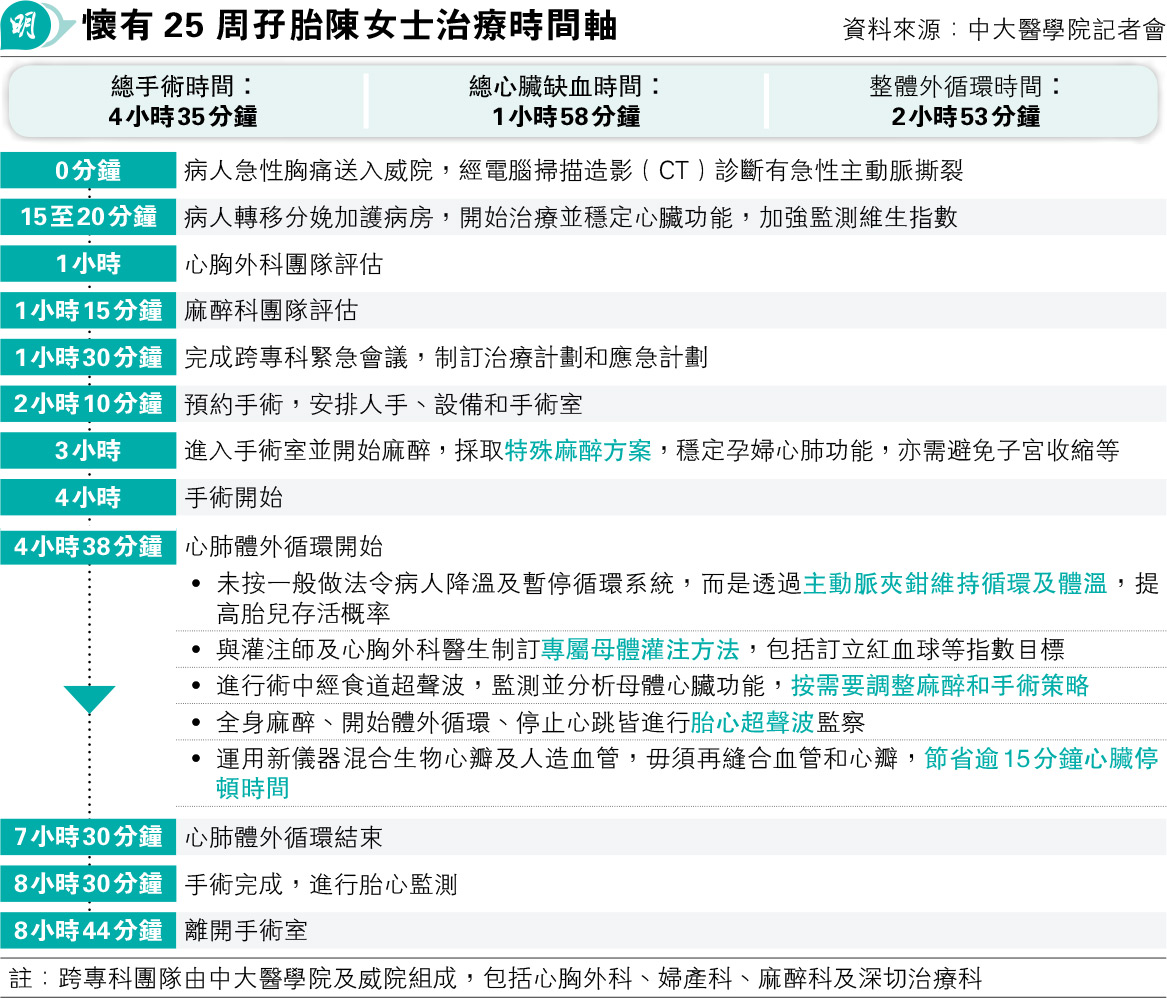Click text '病人轉移分娩加護病房' row
This screenshot has height=998, width=1167.
(570, 217)
